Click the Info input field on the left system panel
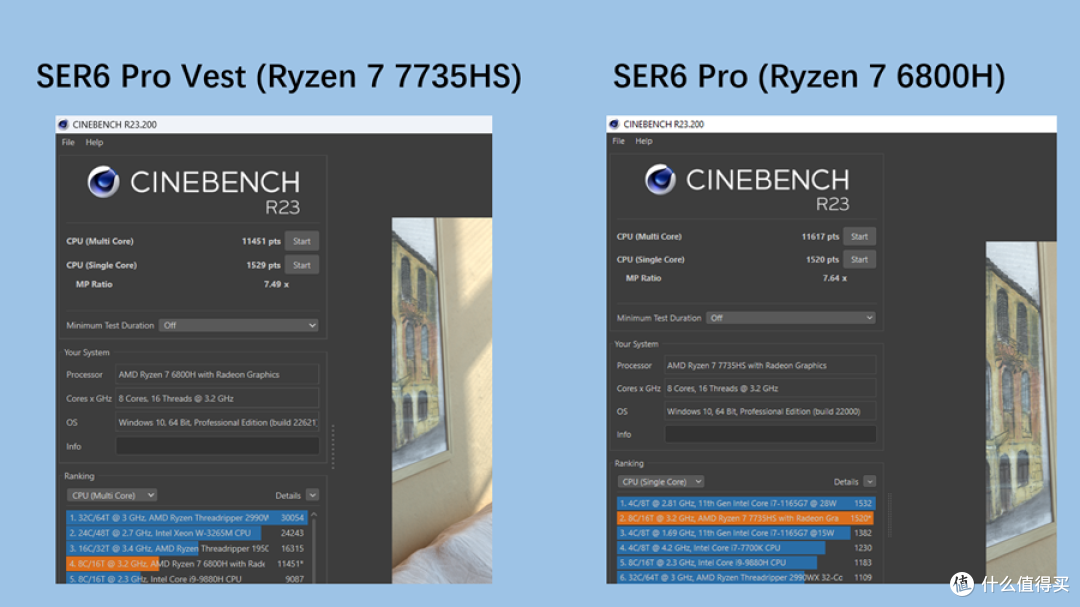 (x=218, y=446)
